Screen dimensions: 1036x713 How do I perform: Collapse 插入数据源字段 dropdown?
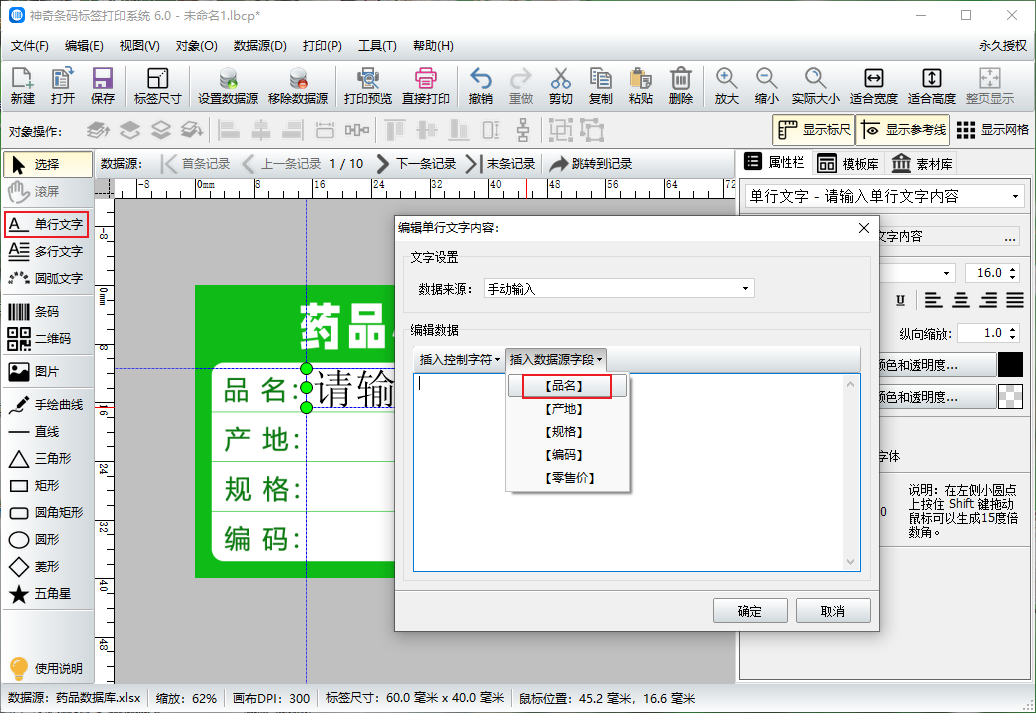[556, 359]
